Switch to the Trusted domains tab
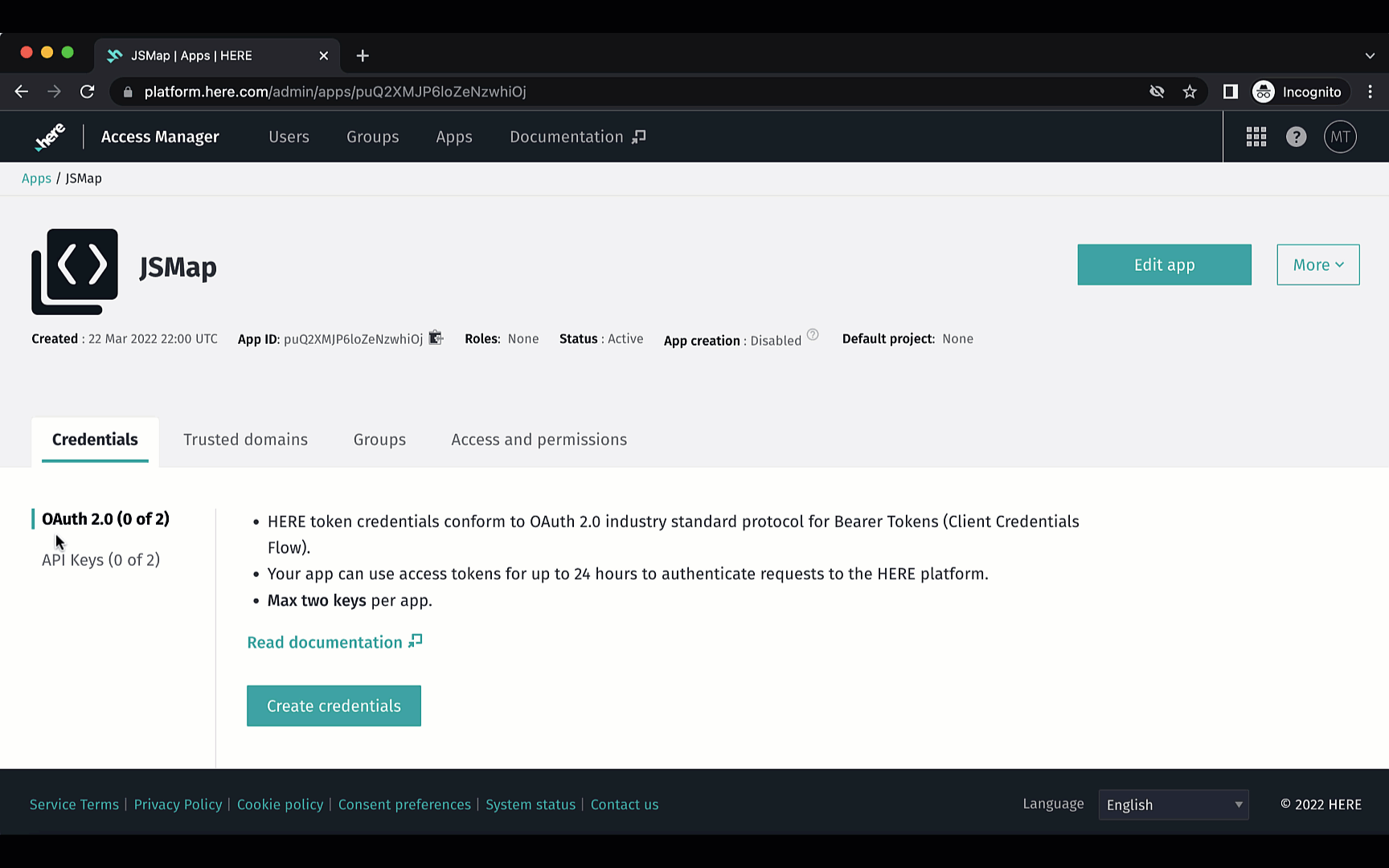1389x868 pixels. coord(246,440)
